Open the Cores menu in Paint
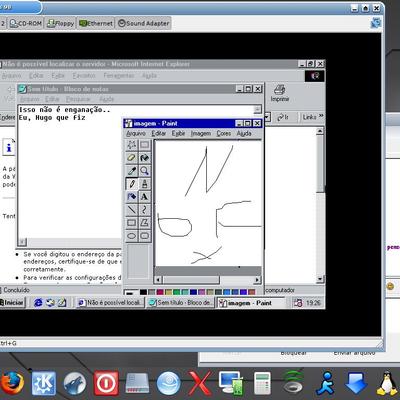The image size is (400, 400). (x=224, y=133)
